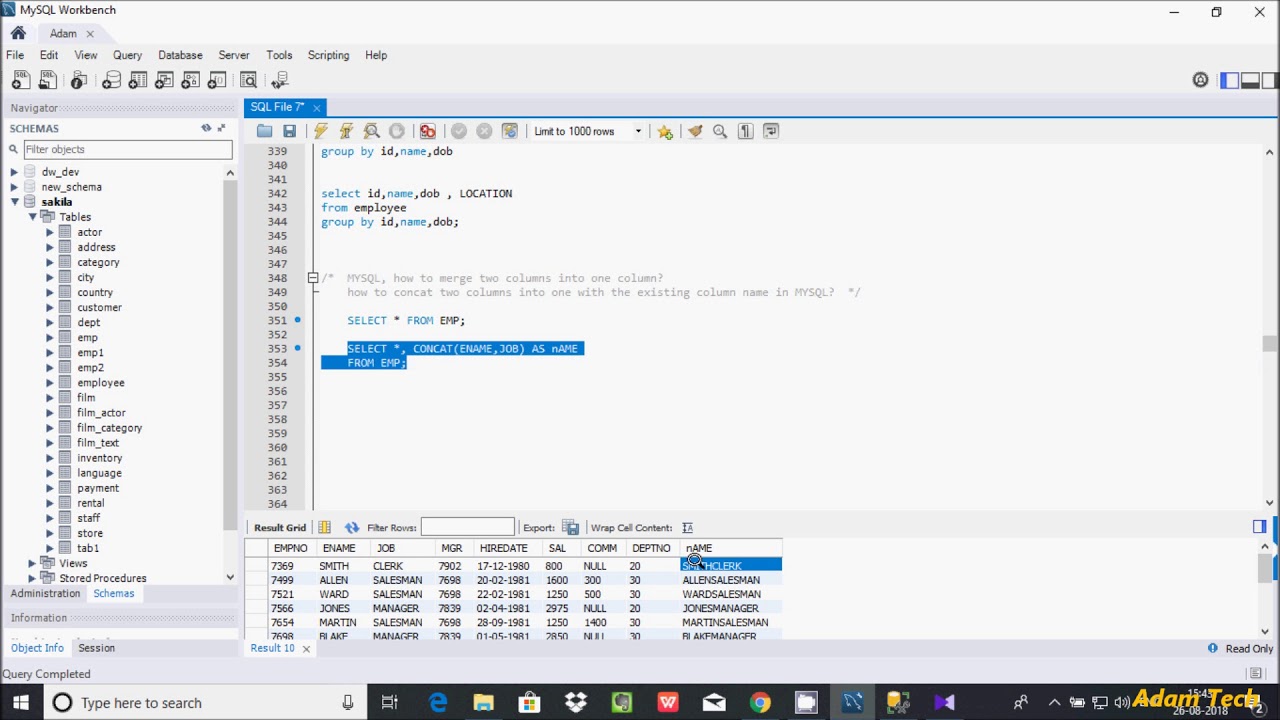Expand the dw_dev schema node
The image size is (1280, 720).
point(14,172)
